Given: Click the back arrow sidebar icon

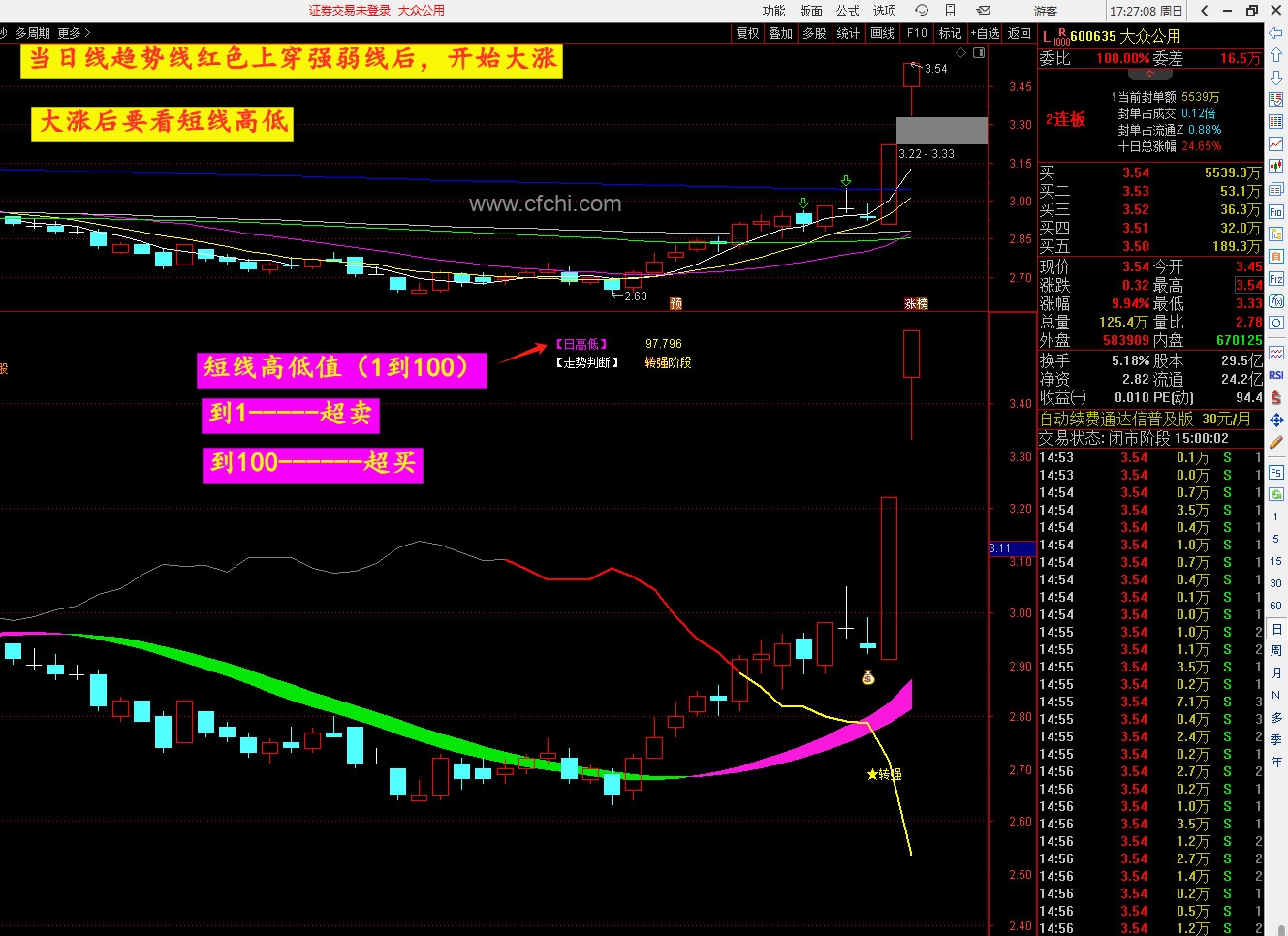Looking at the screenshot, I should [x=1276, y=34].
